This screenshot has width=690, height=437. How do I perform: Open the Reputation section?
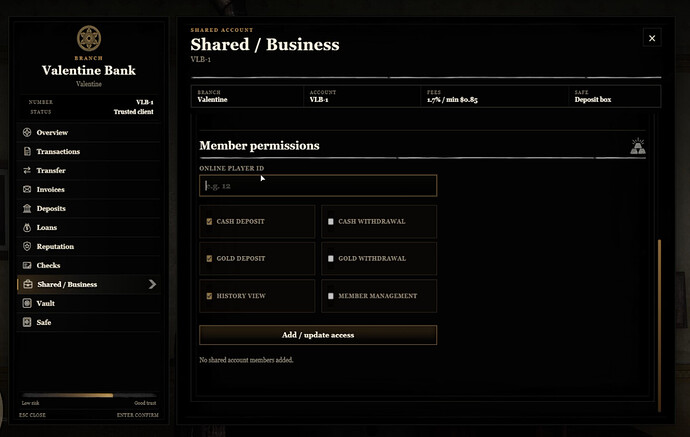pyautogui.click(x=89, y=246)
